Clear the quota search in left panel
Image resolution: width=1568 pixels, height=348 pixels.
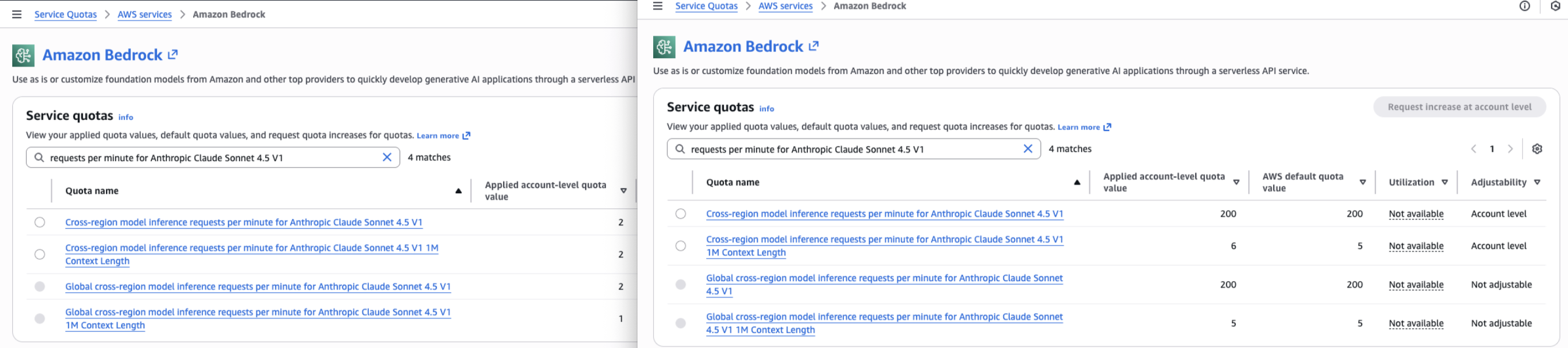[387, 157]
